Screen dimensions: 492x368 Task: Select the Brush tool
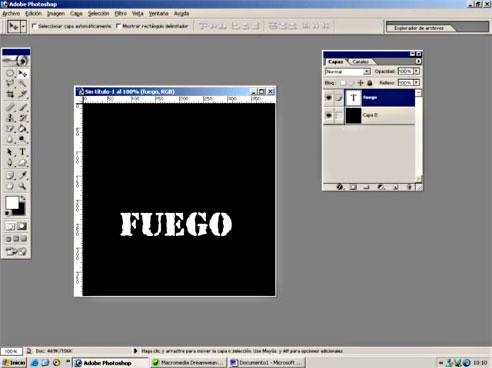click(22, 107)
